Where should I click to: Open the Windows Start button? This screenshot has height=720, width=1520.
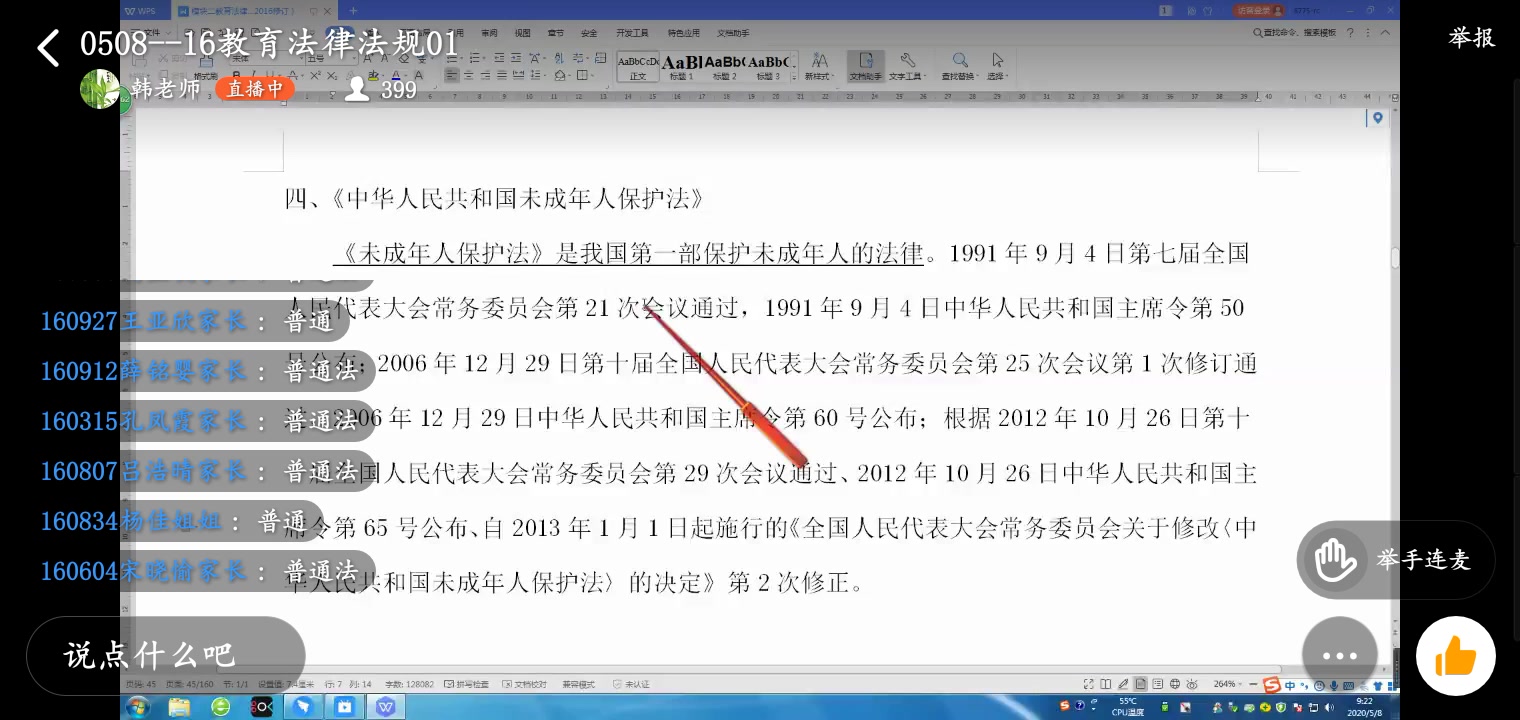pos(138,707)
